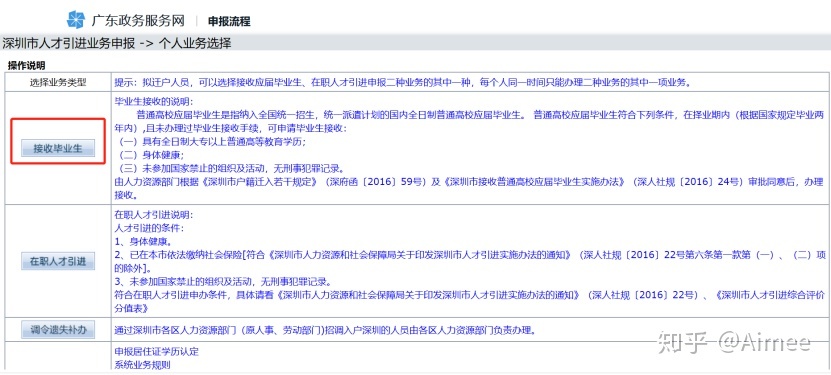
Task: Choose the 在职人才引进 button
Action: [58, 262]
